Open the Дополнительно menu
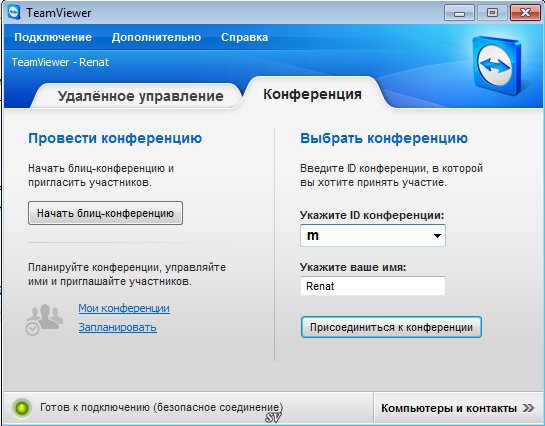 [156, 37]
